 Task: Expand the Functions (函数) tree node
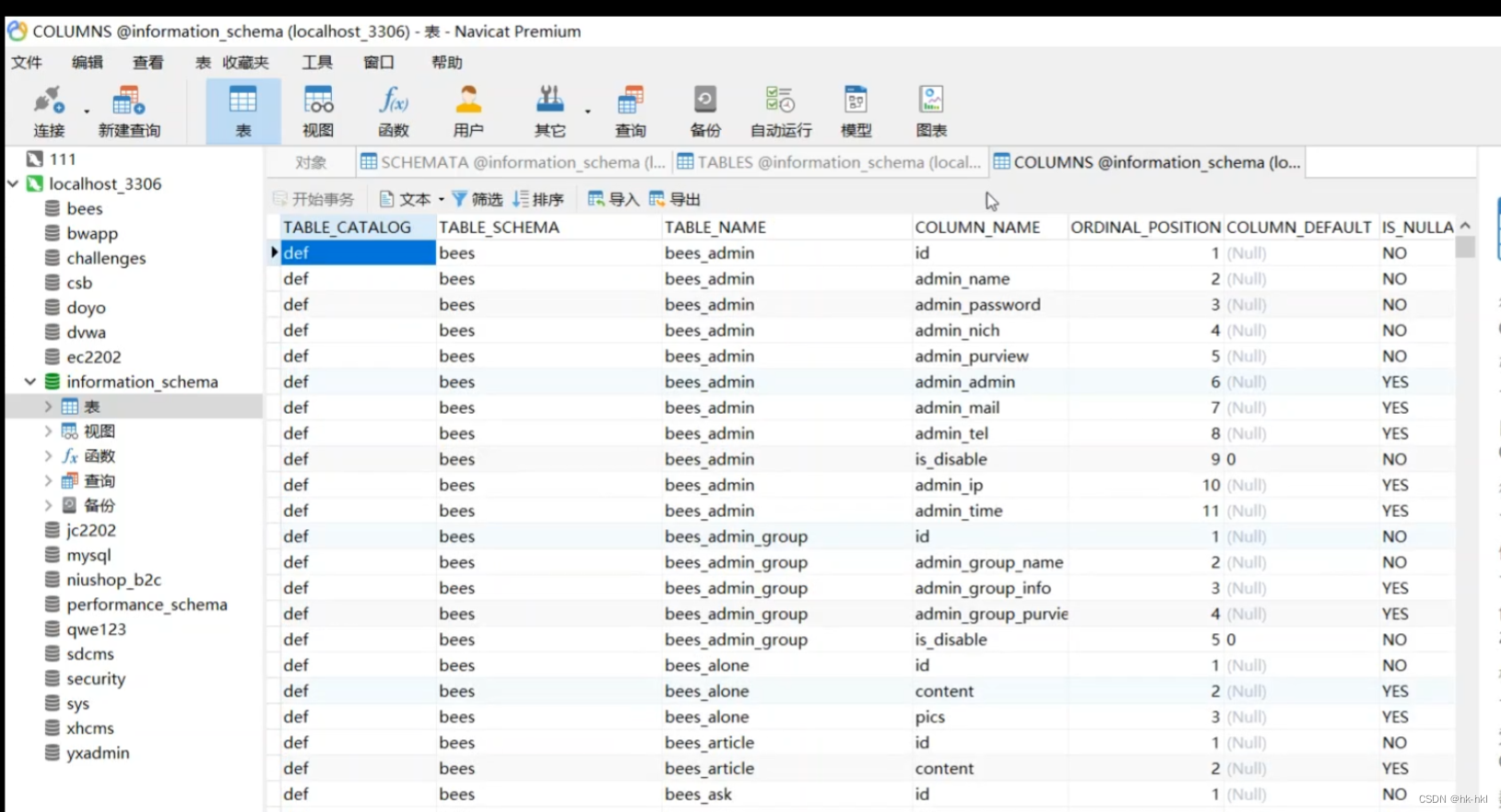[48, 455]
